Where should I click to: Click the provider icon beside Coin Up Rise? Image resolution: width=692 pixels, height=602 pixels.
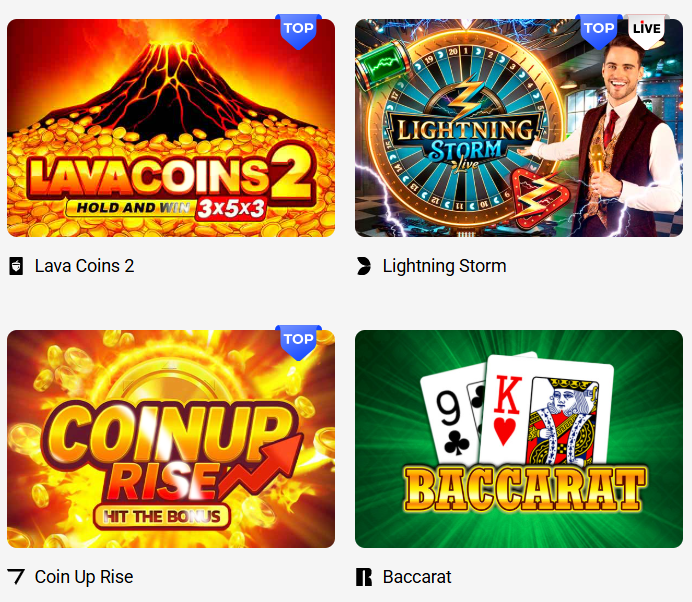[16, 576]
